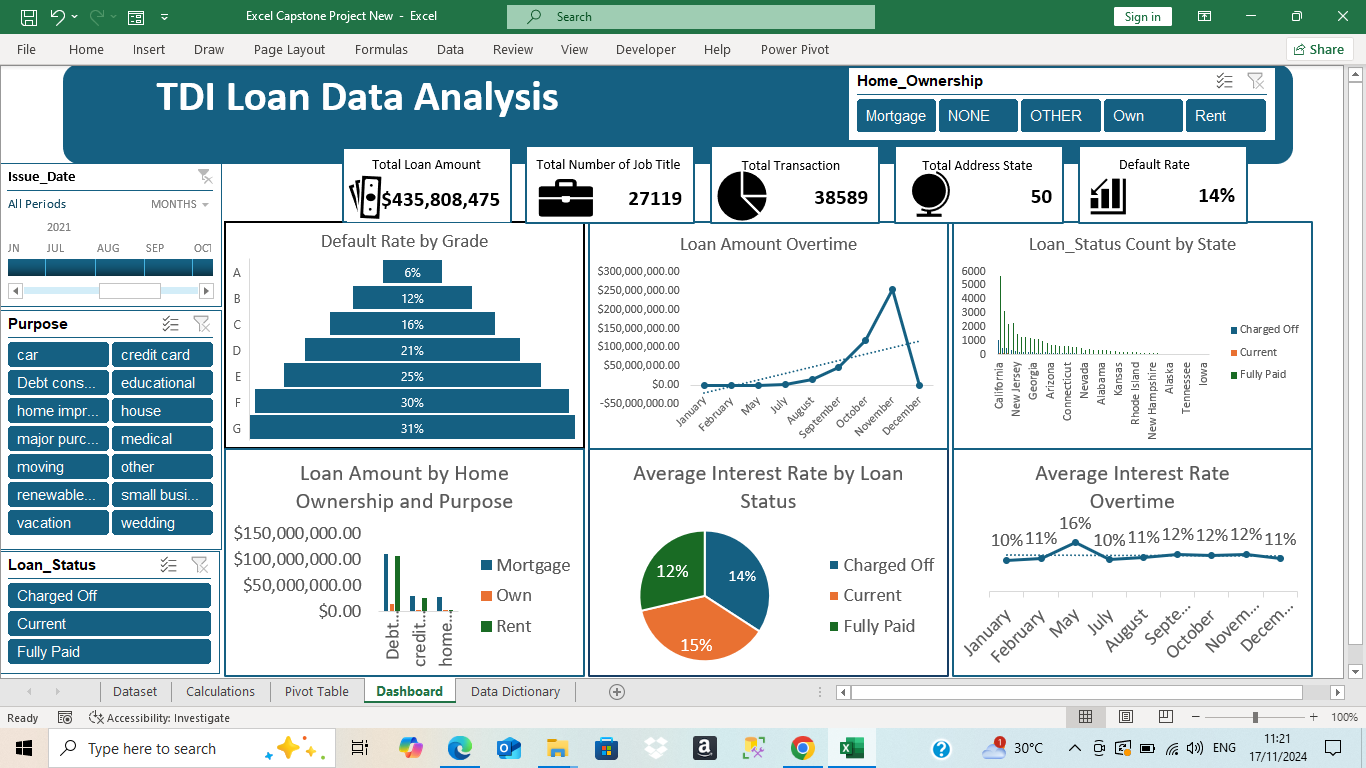Open Excel's Search box at the top
The height and width of the screenshot is (768, 1366).
point(690,16)
